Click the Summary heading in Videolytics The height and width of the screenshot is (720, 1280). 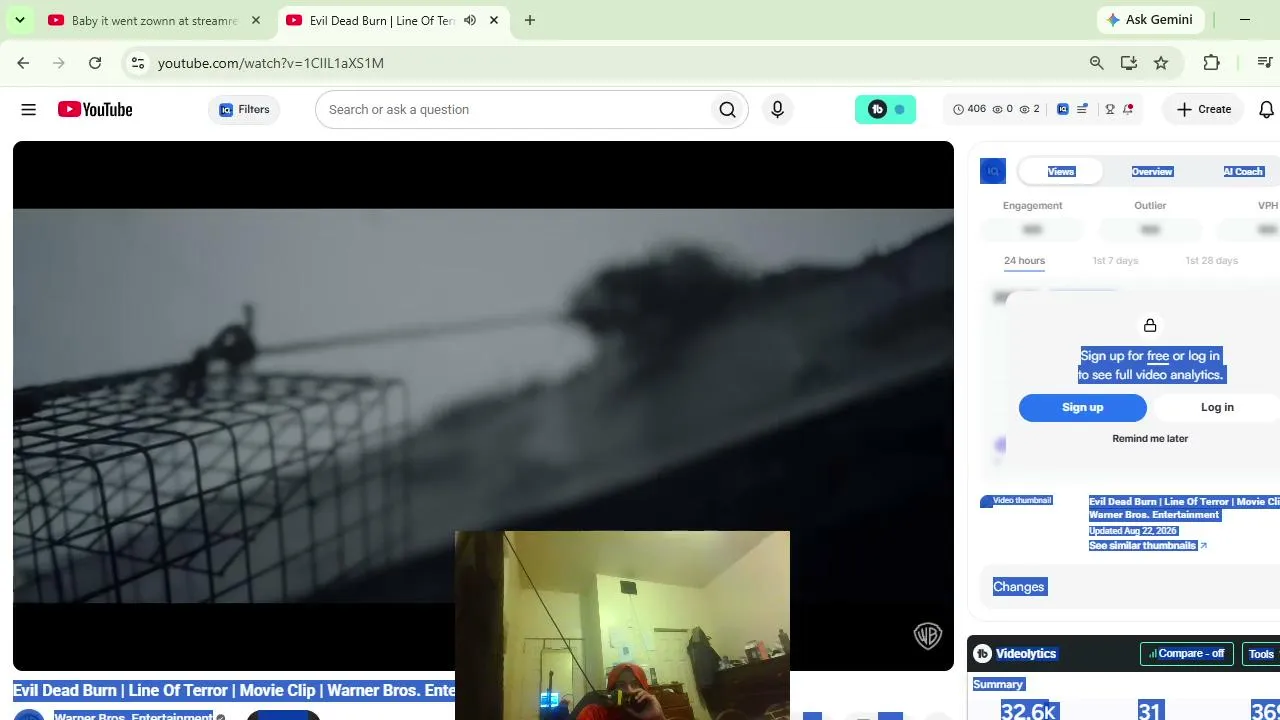pyautogui.click(x=998, y=685)
